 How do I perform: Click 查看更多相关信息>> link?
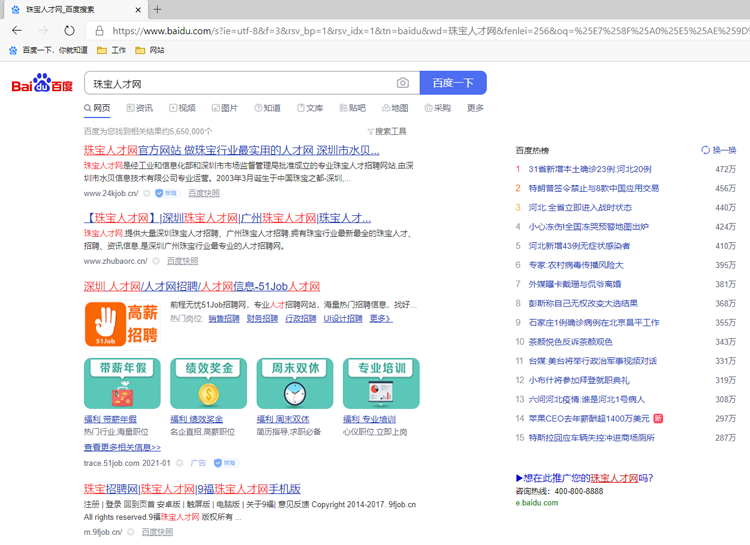[122, 447]
